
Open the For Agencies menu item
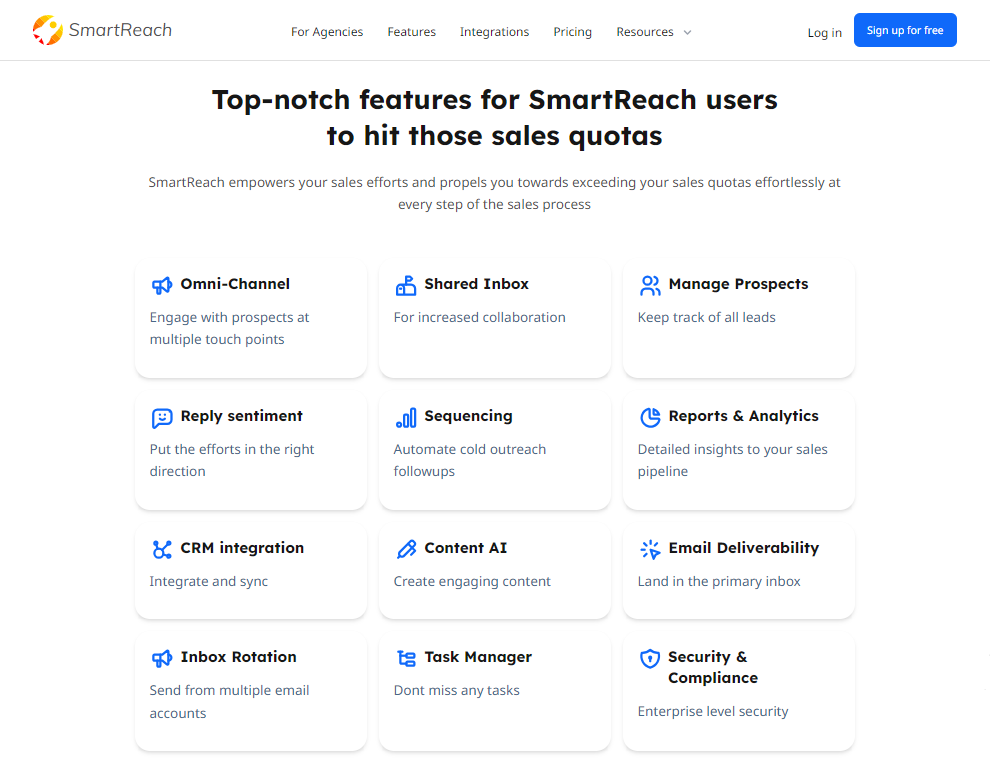click(327, 32)
